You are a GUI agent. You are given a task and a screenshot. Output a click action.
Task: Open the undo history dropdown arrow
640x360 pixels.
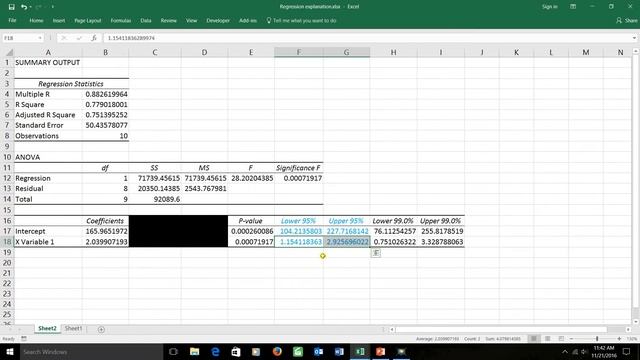(31, 7)
